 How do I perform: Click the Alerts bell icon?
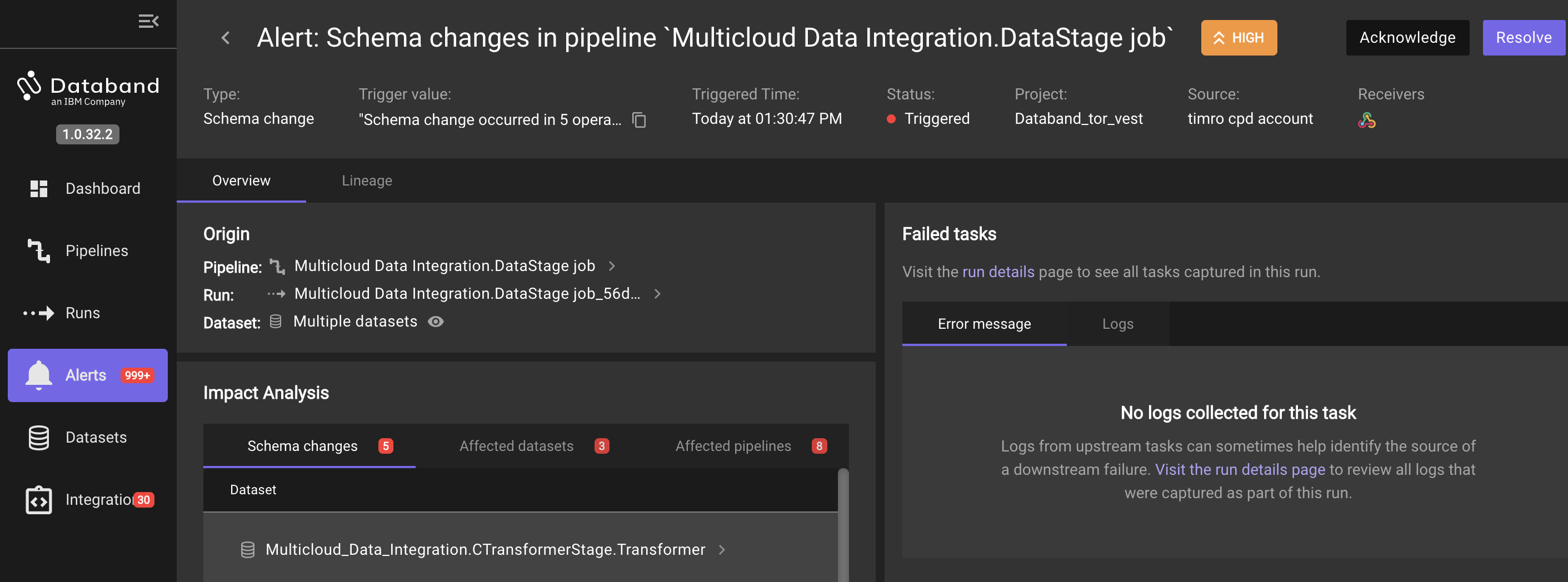pyautogui.click(x=39, y=375)
